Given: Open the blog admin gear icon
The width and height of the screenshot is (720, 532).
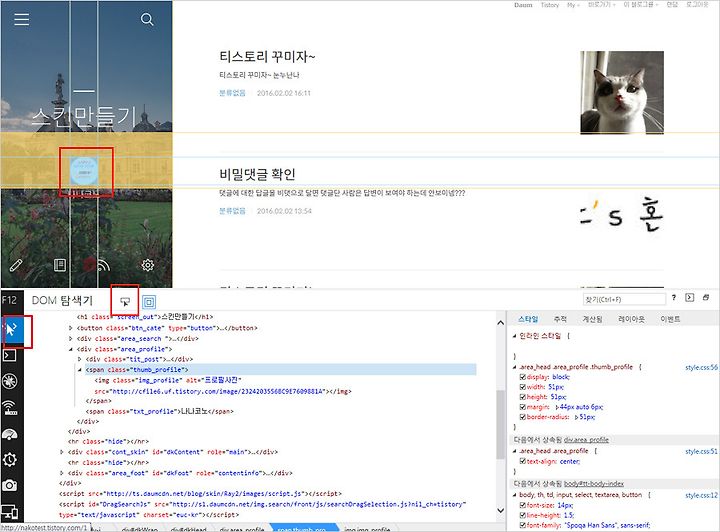Looking at the screenshot, I should [147, 265].
